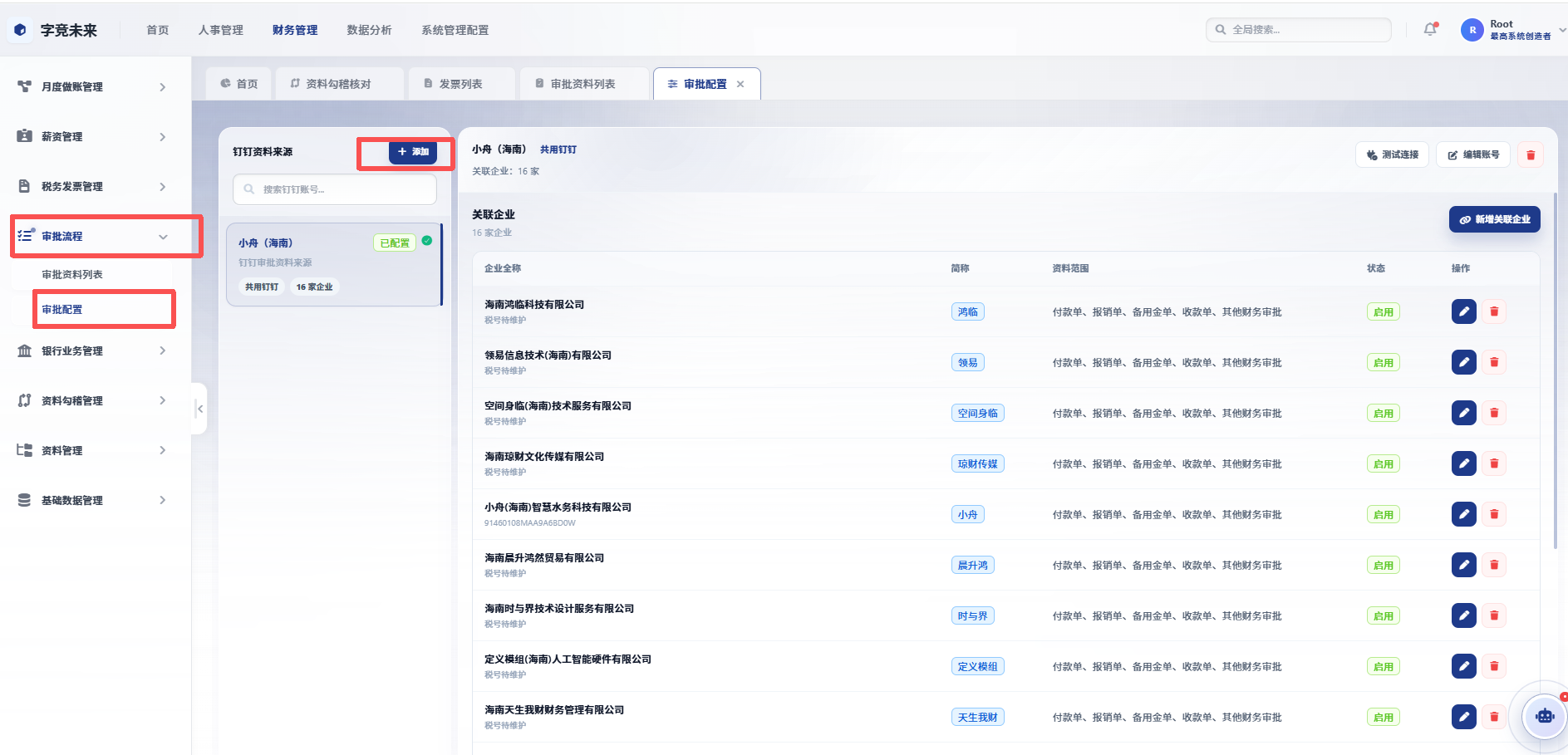
Task: Close the 审批配置 tab
Action: (740, 84)
